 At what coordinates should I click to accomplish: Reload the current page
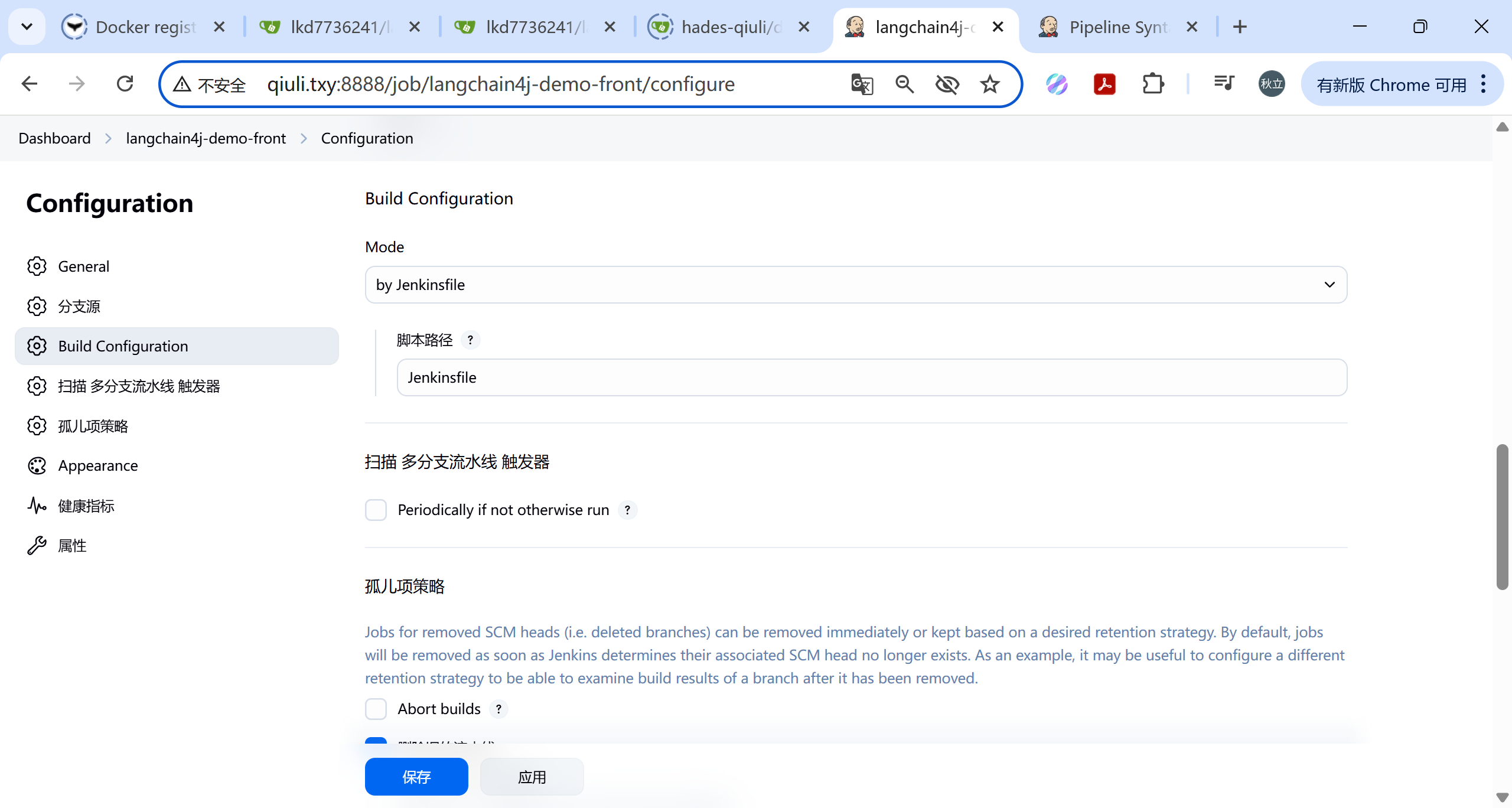tap(125, 84)
